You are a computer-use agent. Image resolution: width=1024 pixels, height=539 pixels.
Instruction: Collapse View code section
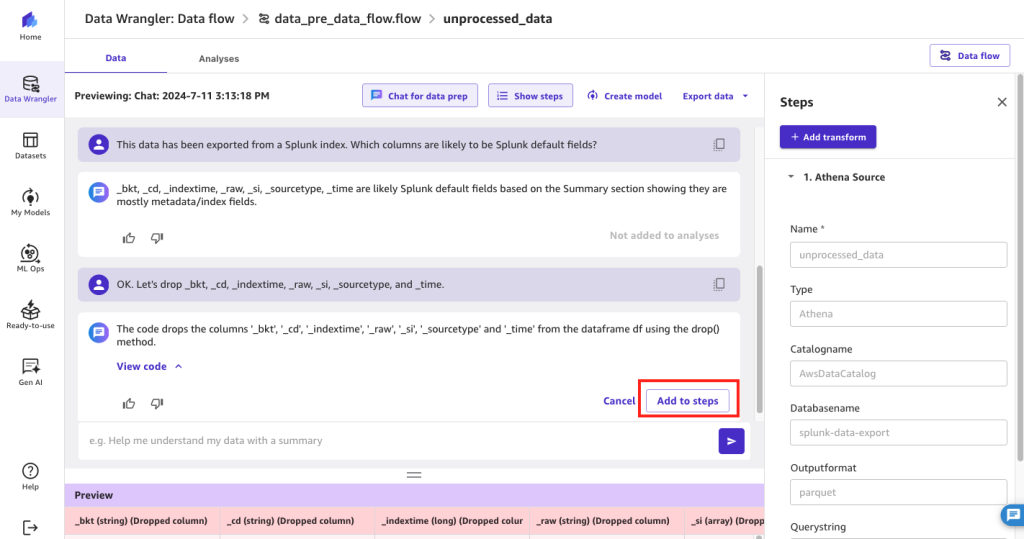click(x=150, y=367)
